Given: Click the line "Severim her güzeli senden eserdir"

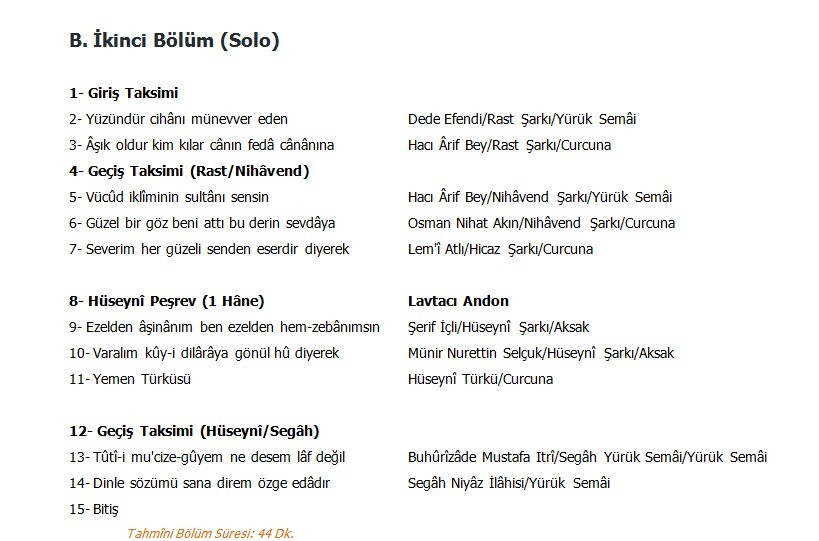Looking at the screenshot, I should click(x=209, y=249).
